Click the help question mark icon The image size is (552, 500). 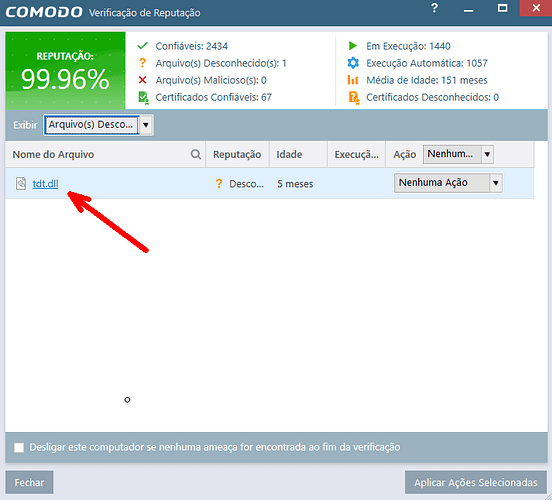[x=435, y=8]
